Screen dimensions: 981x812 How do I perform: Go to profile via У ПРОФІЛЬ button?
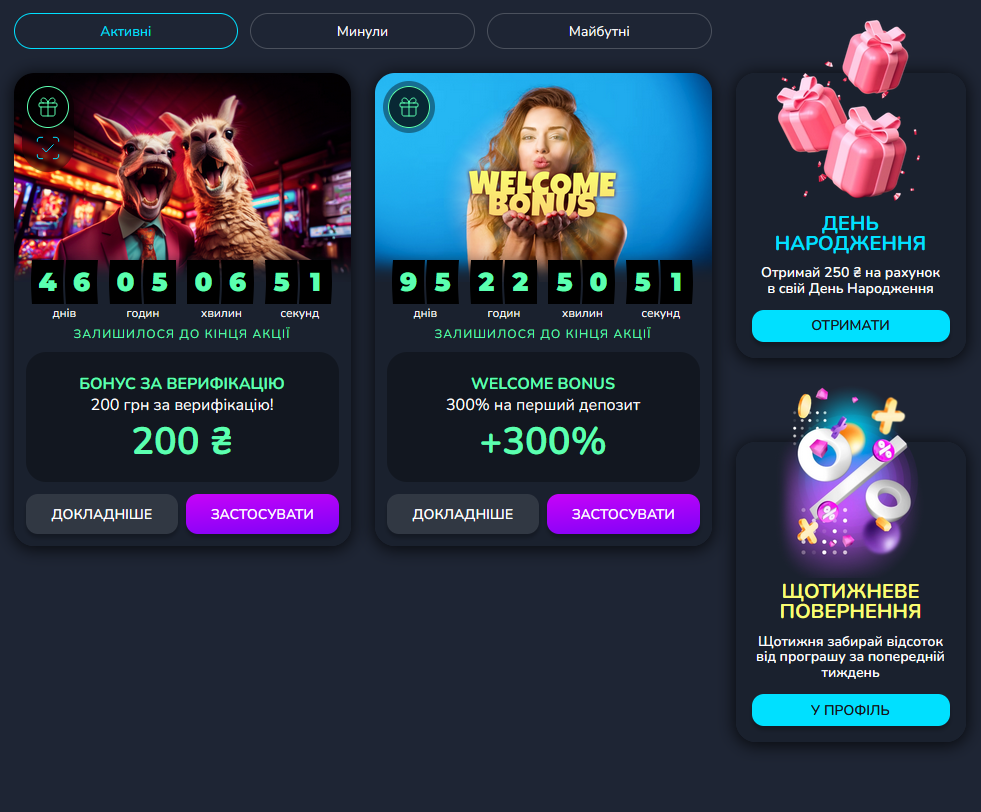point(850,710)
